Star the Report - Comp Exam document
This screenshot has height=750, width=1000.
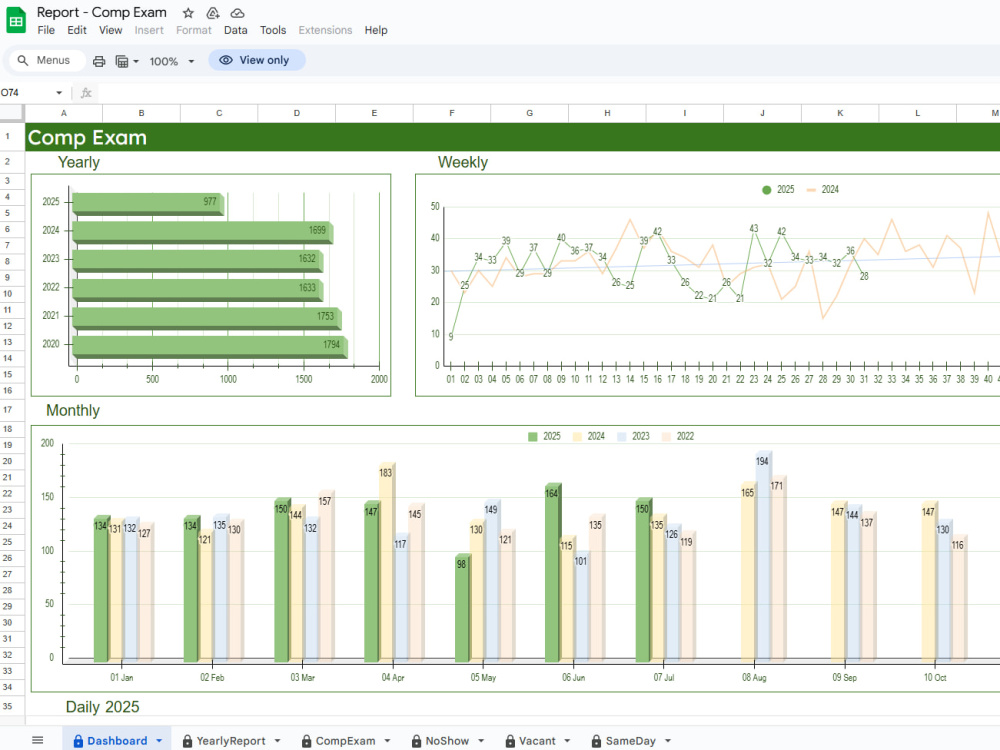(x=188, y=13)
